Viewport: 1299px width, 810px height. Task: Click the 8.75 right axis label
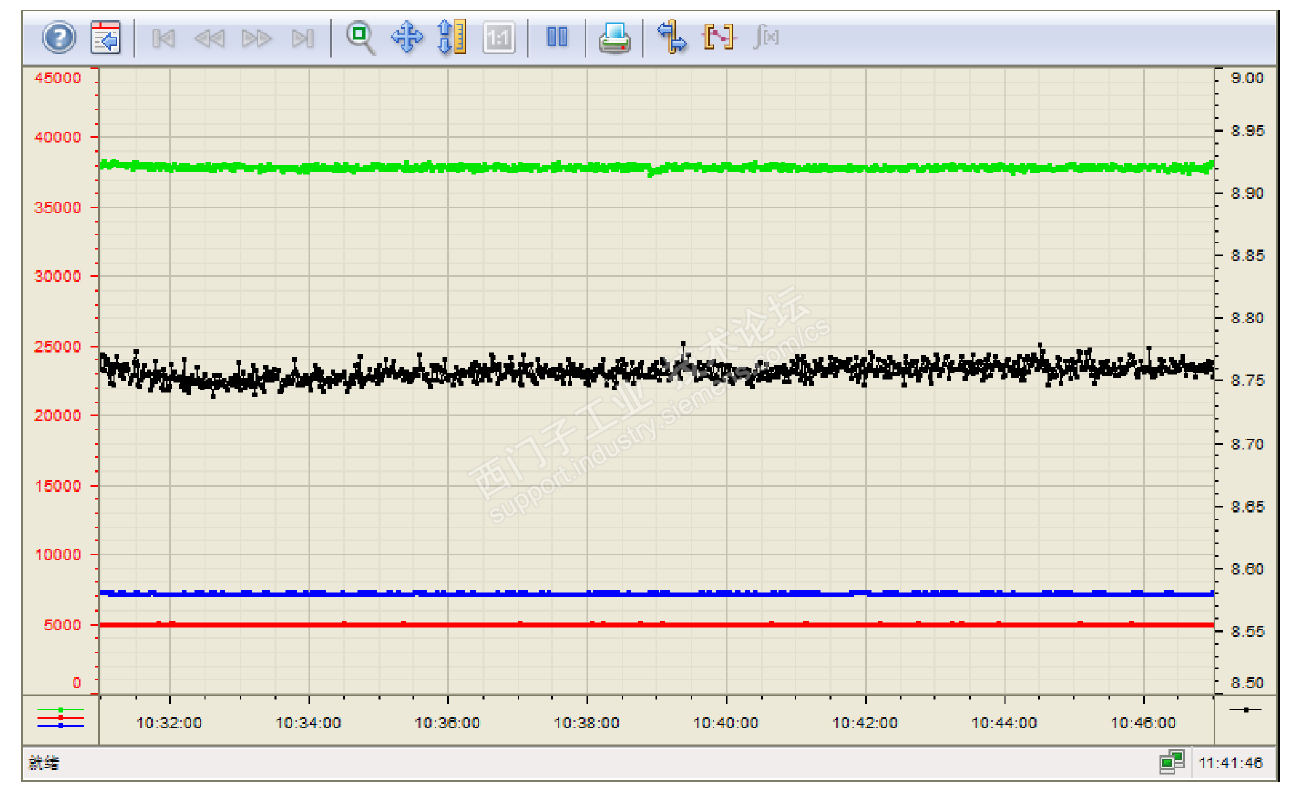tap(1247, 381)
